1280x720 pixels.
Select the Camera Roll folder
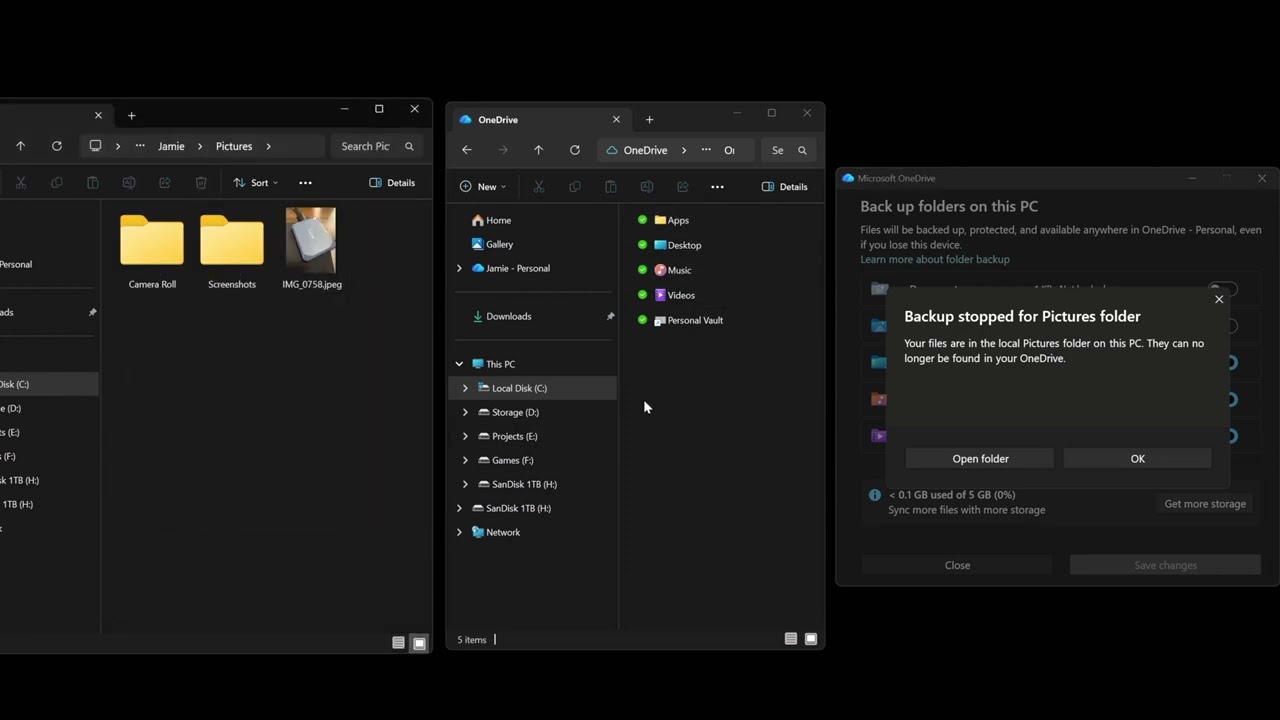(x=152, y=252)
